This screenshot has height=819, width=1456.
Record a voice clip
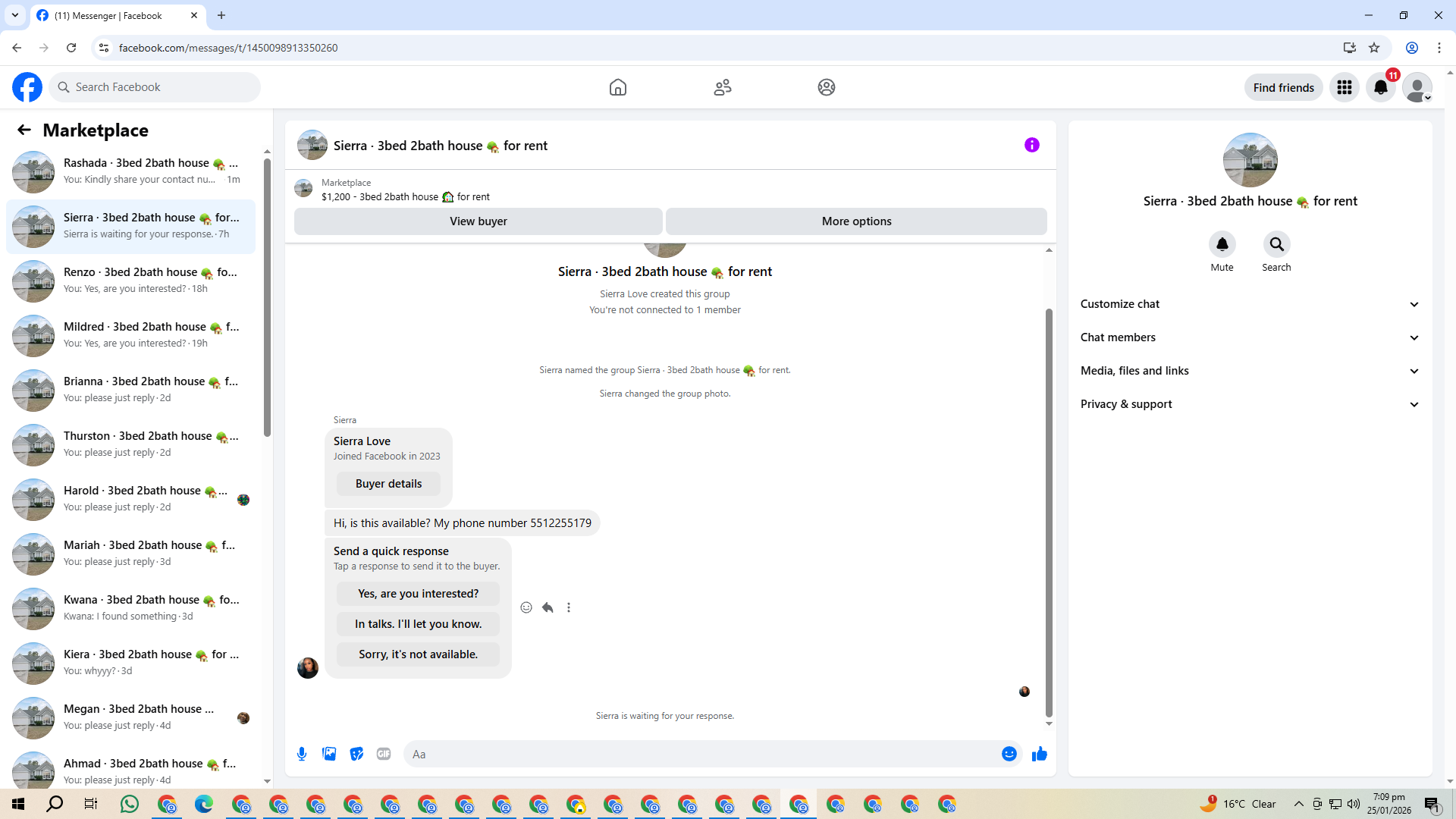tap(302, 754)
